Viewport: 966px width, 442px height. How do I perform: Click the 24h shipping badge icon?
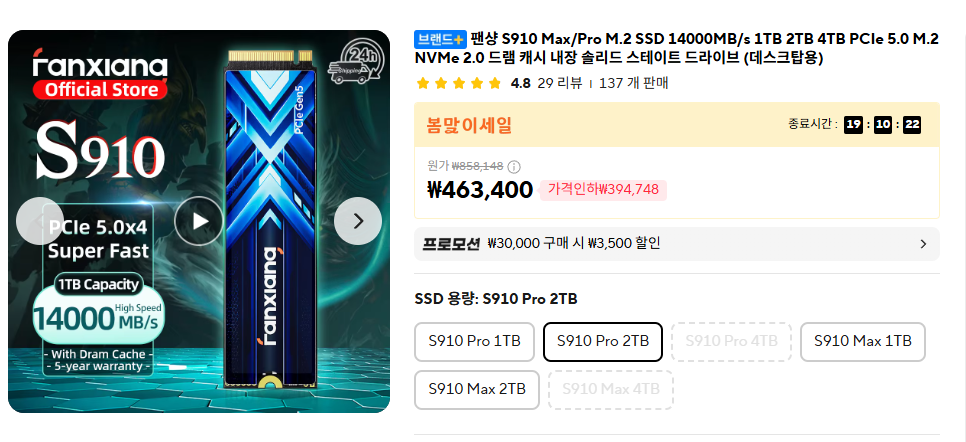361,61
